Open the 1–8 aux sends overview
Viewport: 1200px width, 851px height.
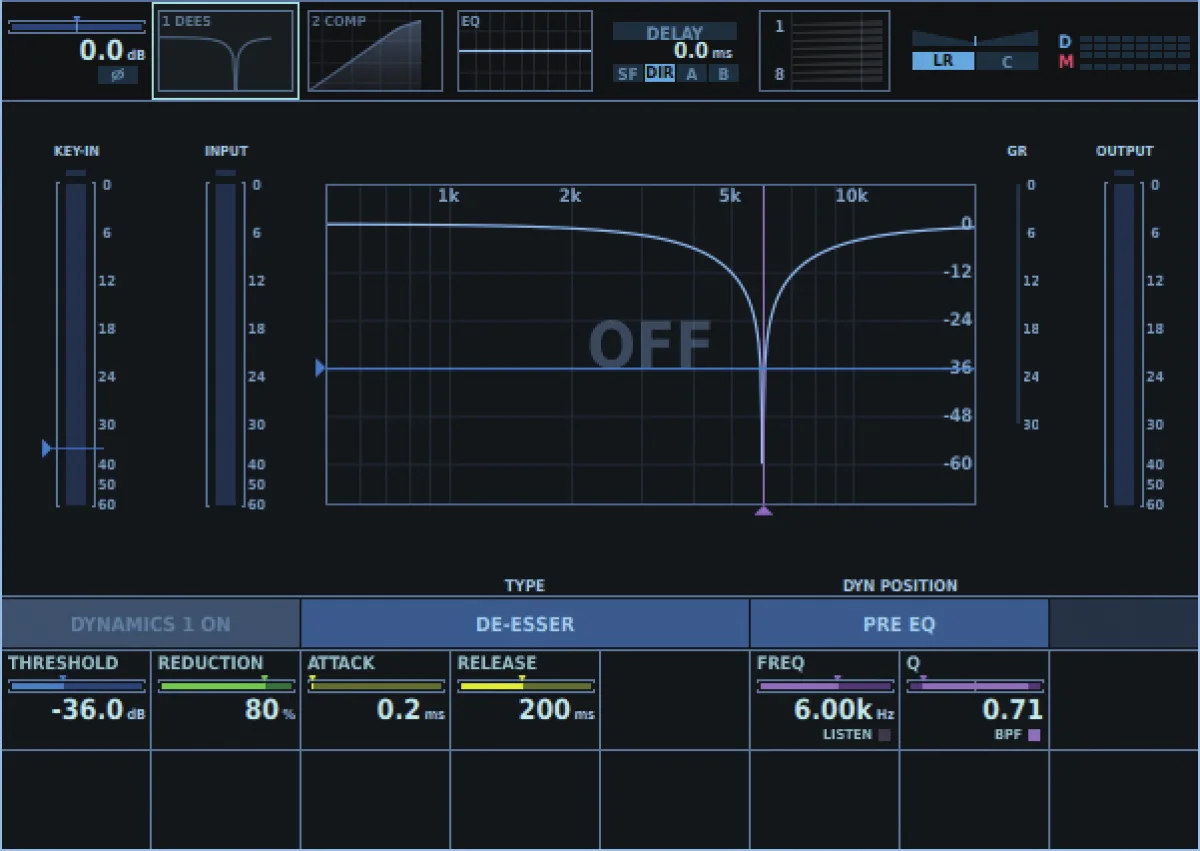point(824,51)
